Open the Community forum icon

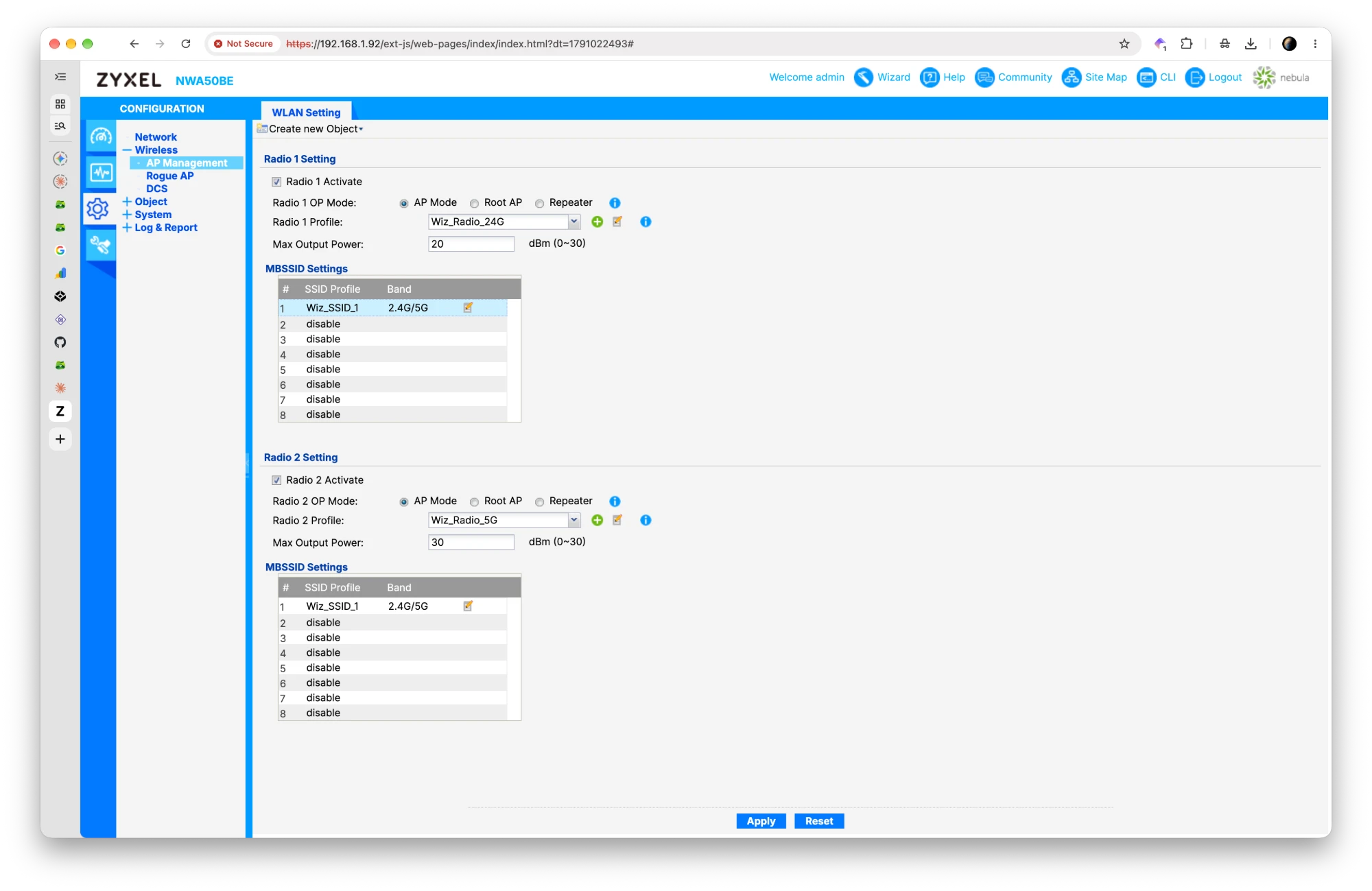point(984,78)
